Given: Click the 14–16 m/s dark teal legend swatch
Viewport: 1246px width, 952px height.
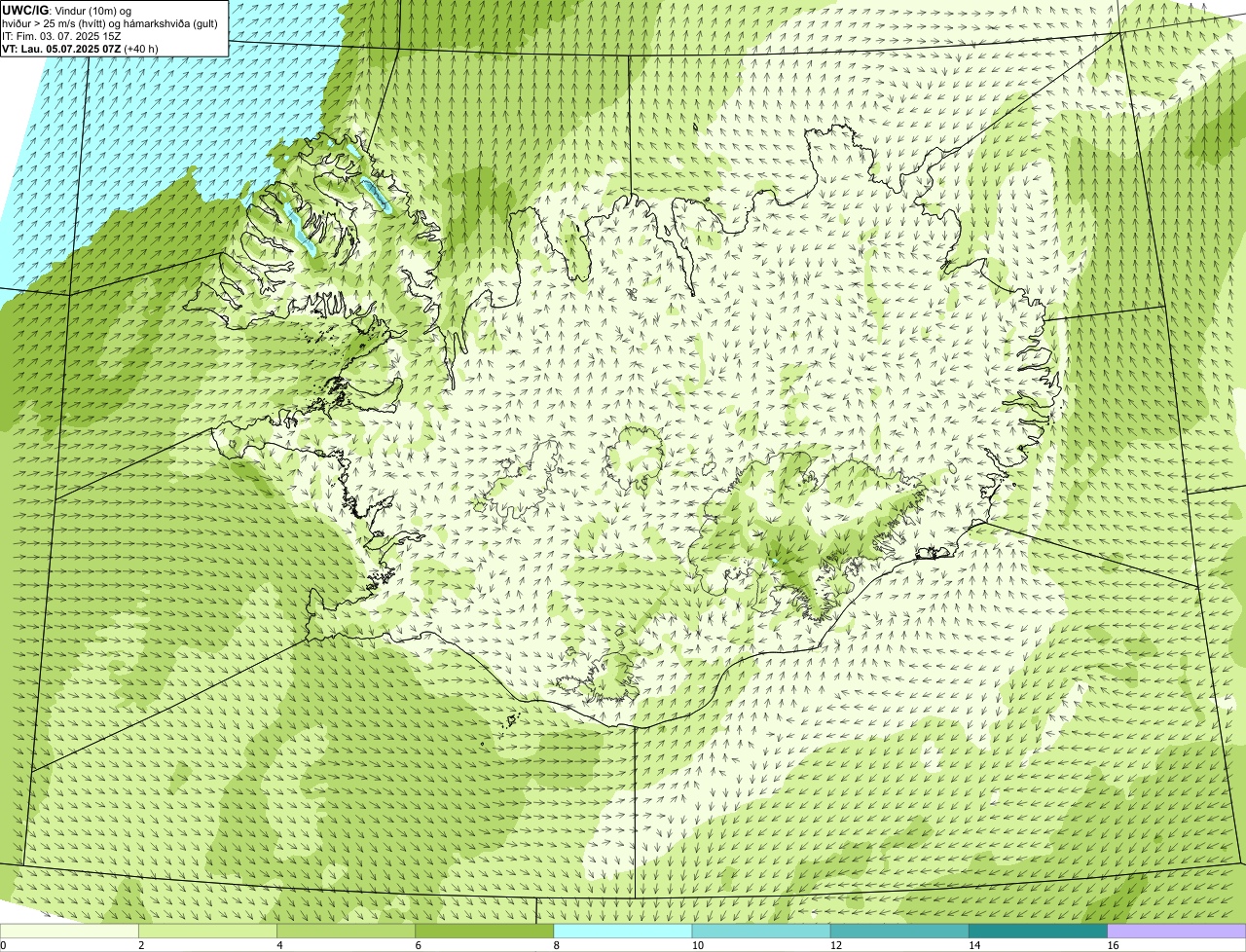Looking at the screenshot, I should click(1039, 931).
